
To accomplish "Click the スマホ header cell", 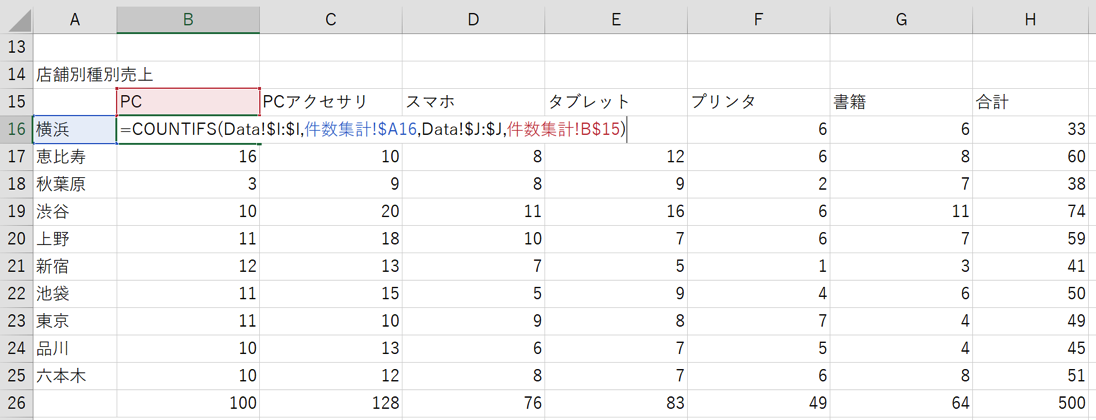I will [x=473, y=102].
